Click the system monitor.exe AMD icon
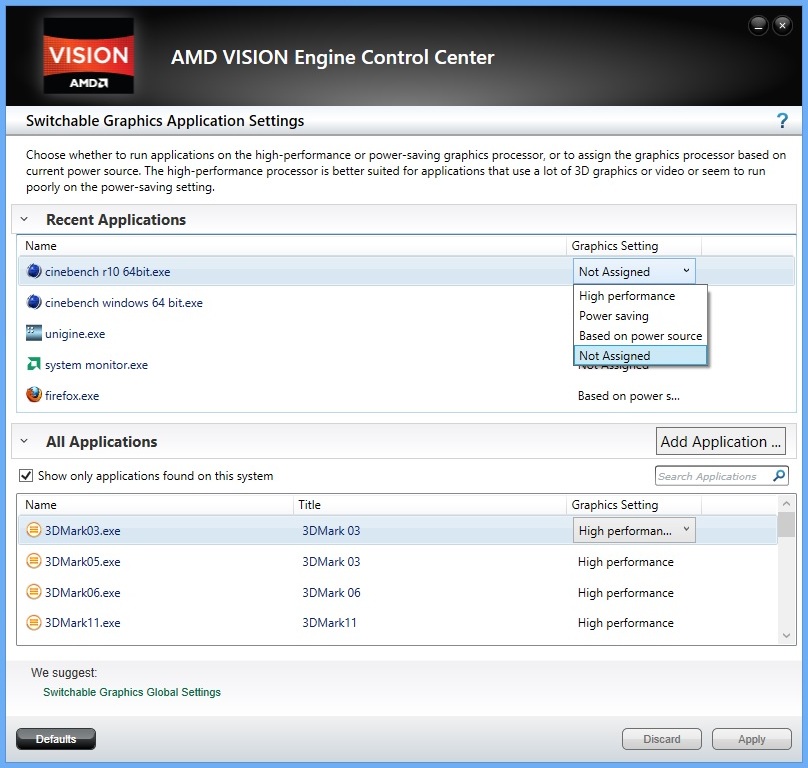Viewport: 808px width, 768px height. pos(33,364)
